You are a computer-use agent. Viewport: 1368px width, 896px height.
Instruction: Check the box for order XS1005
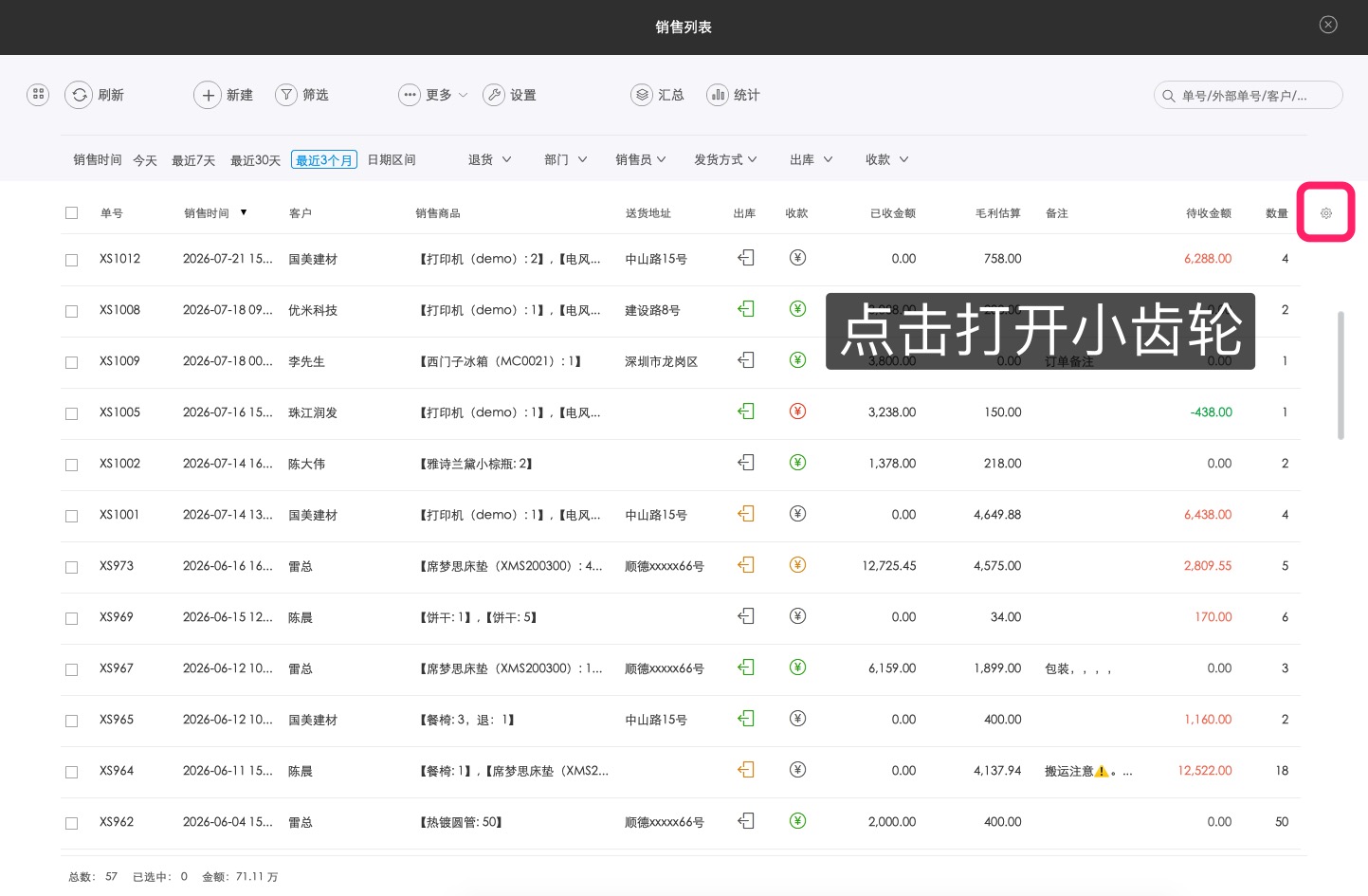pyautogui.click(x=71, y=413)
